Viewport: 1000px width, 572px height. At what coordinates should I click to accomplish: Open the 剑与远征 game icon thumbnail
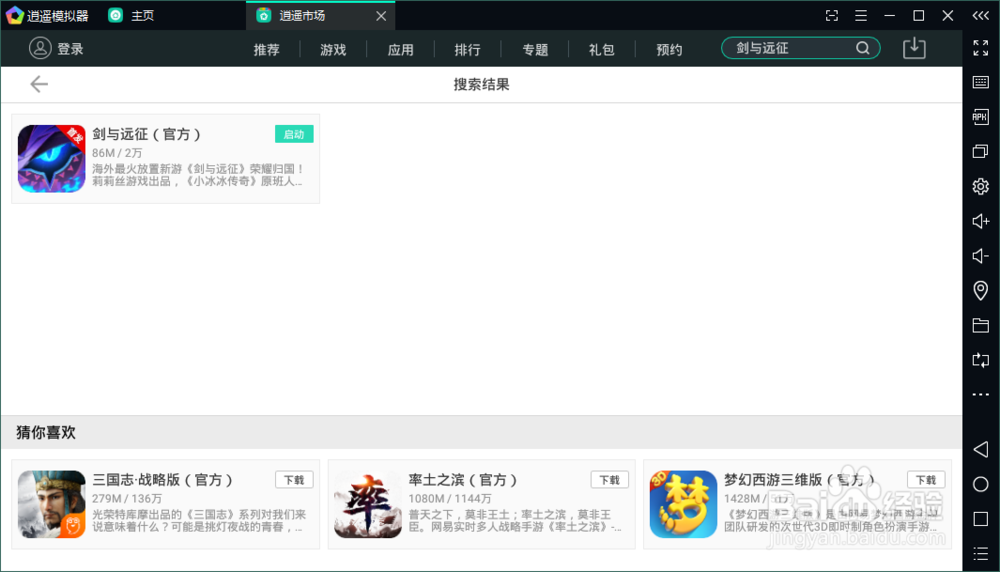tap(52, 159)
